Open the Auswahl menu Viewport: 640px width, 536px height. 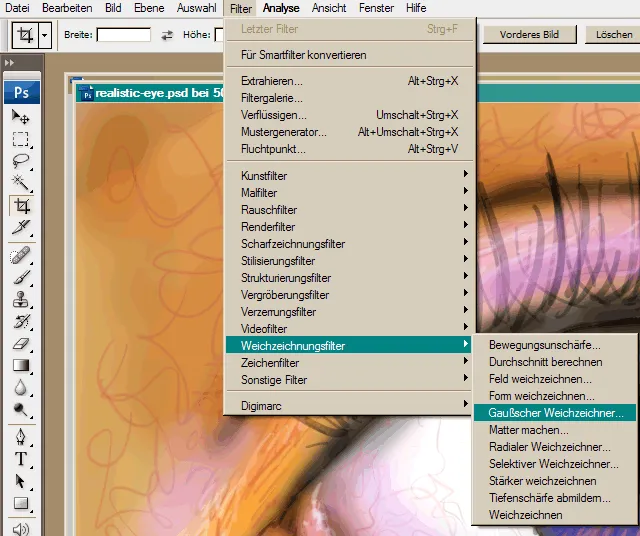tap(196, 8)
